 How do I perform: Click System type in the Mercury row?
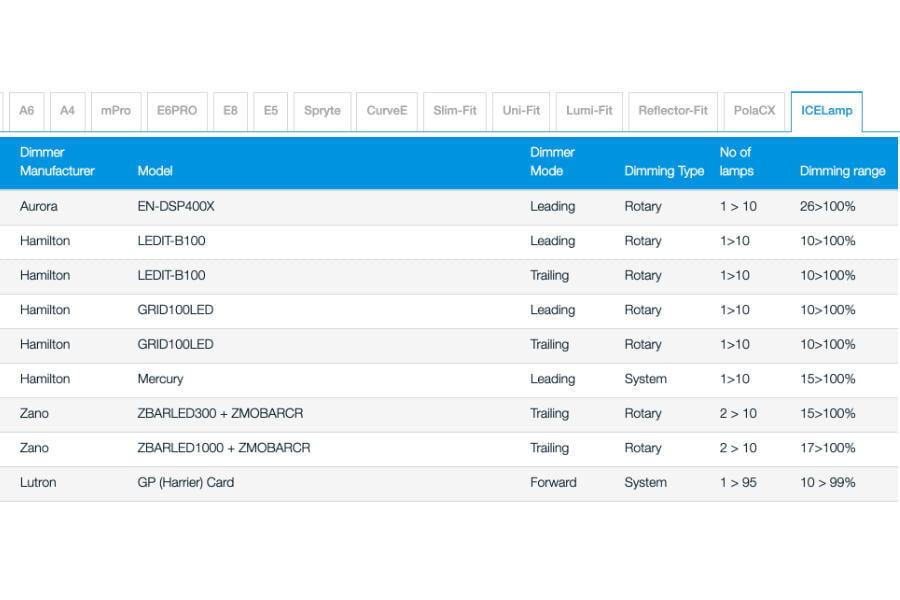point(645,379)
